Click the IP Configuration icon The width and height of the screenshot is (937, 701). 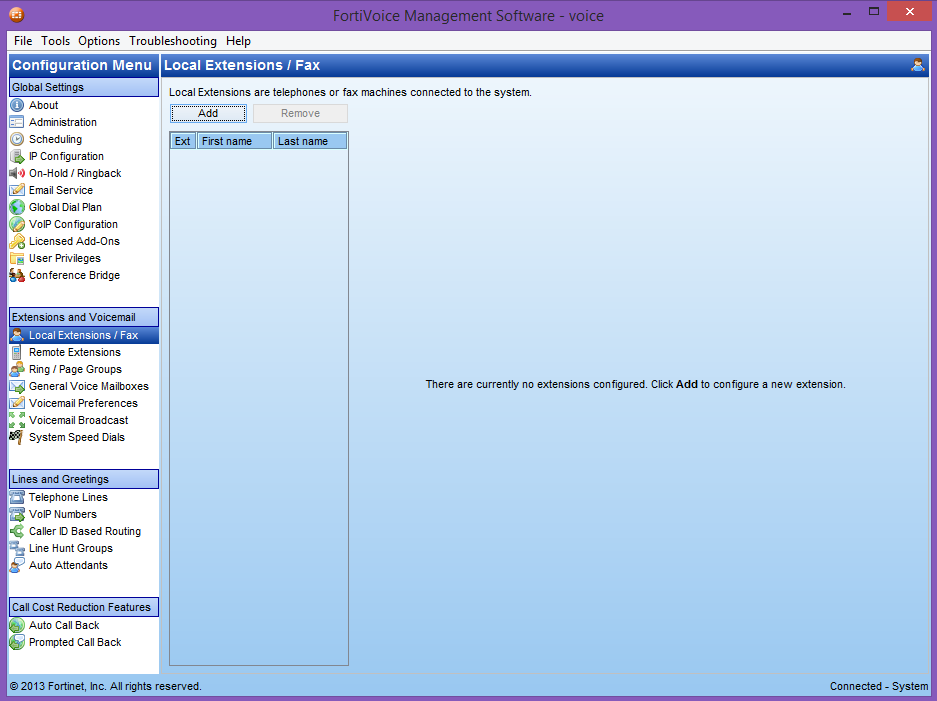click(x=17, y=157)
